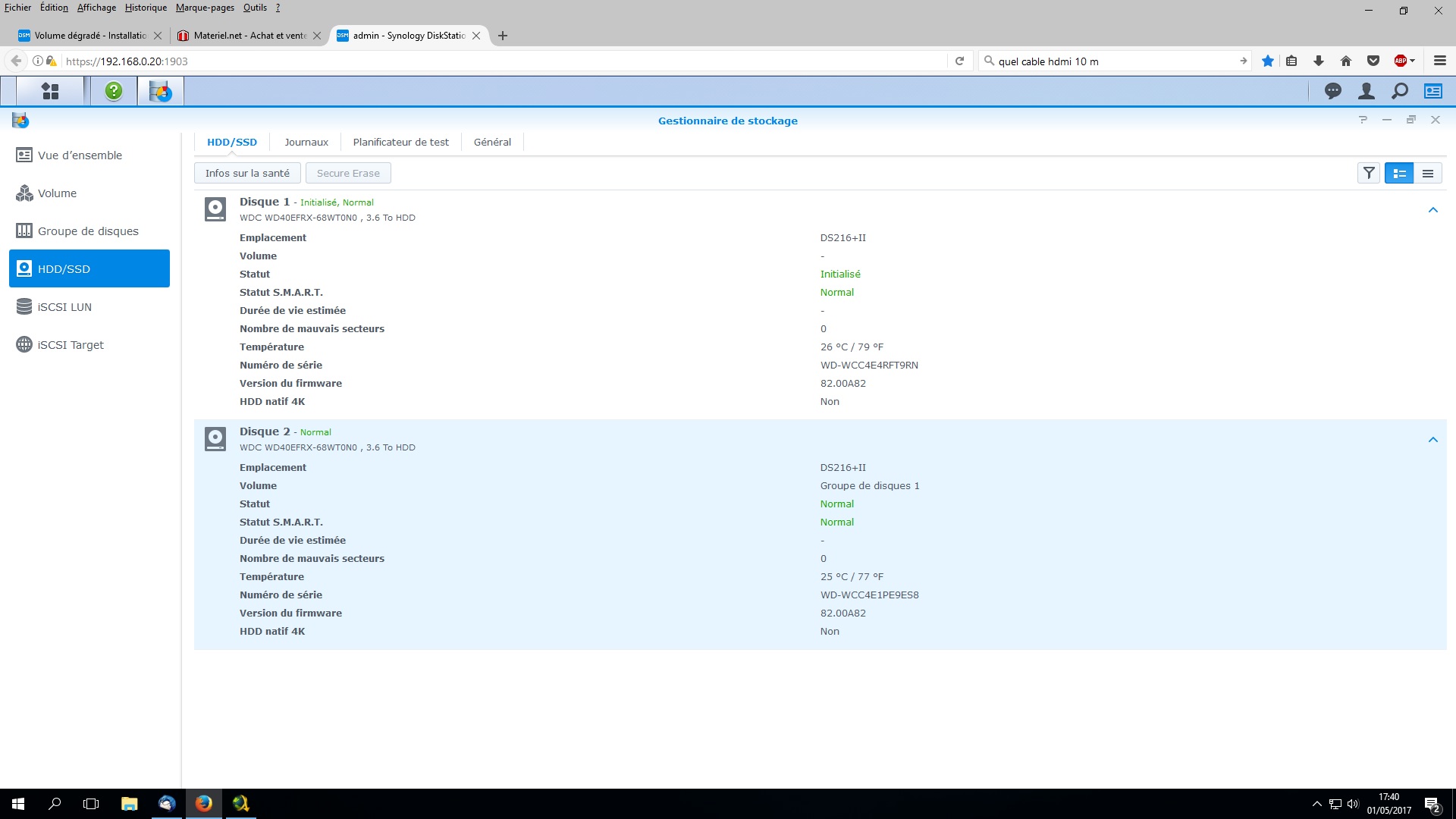Screen dimensions: 1456x819
Task: Click the DSM search magnifier icon
Action: 1399,91
